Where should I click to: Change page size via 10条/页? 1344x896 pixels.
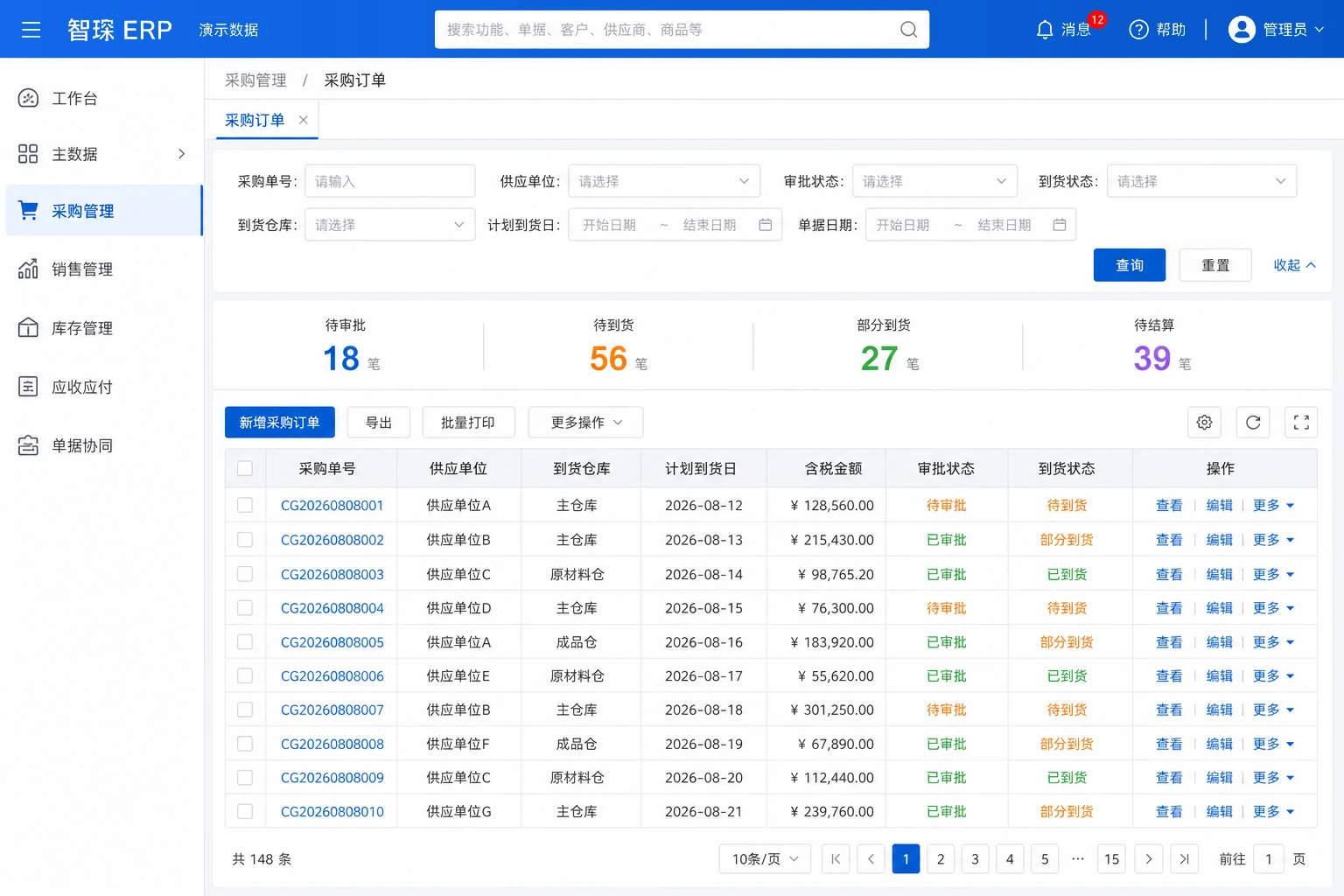[765, 859]
